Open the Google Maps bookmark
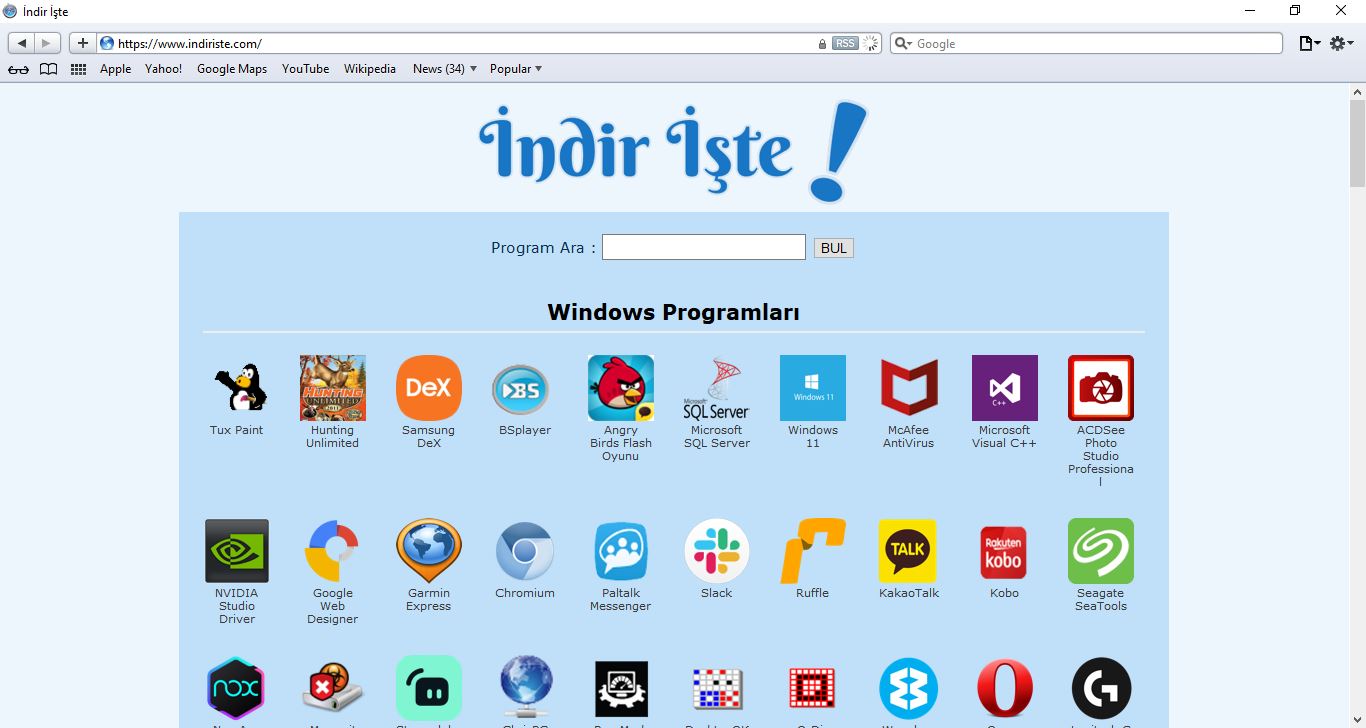 (232, 69)
